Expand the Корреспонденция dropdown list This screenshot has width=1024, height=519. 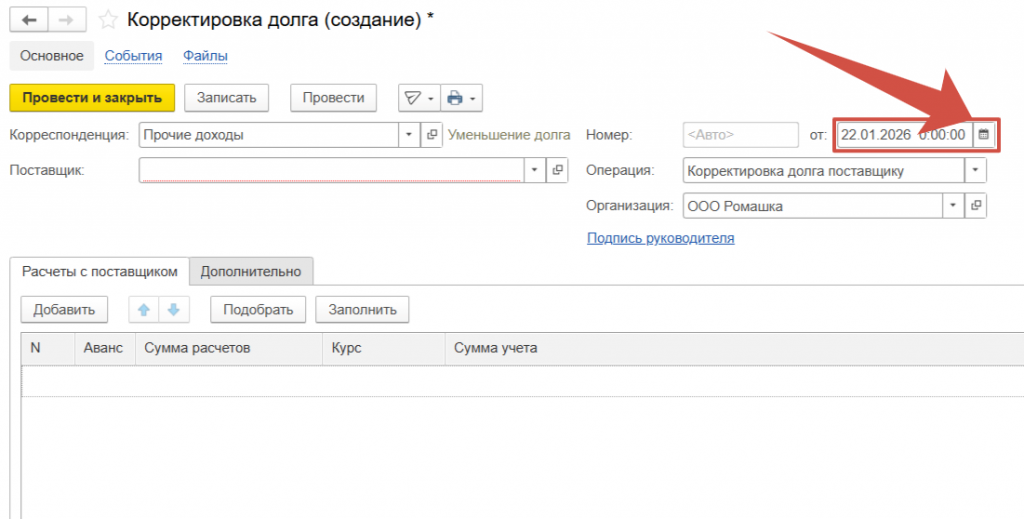[x=409, y=134]
